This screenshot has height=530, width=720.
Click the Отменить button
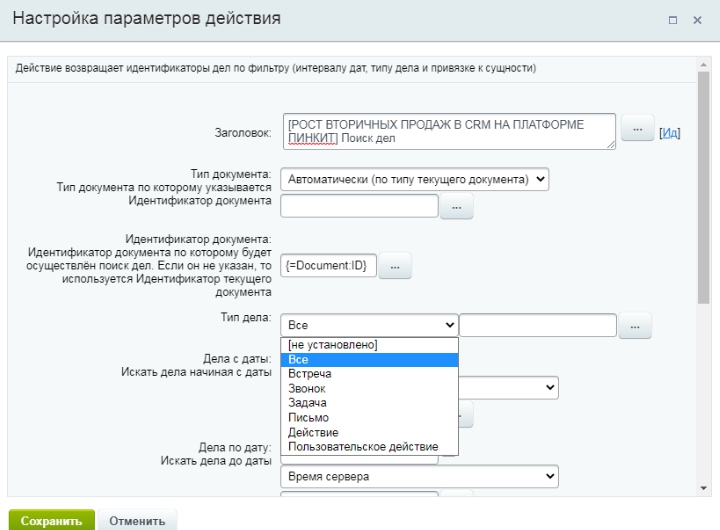pos(137,520)
